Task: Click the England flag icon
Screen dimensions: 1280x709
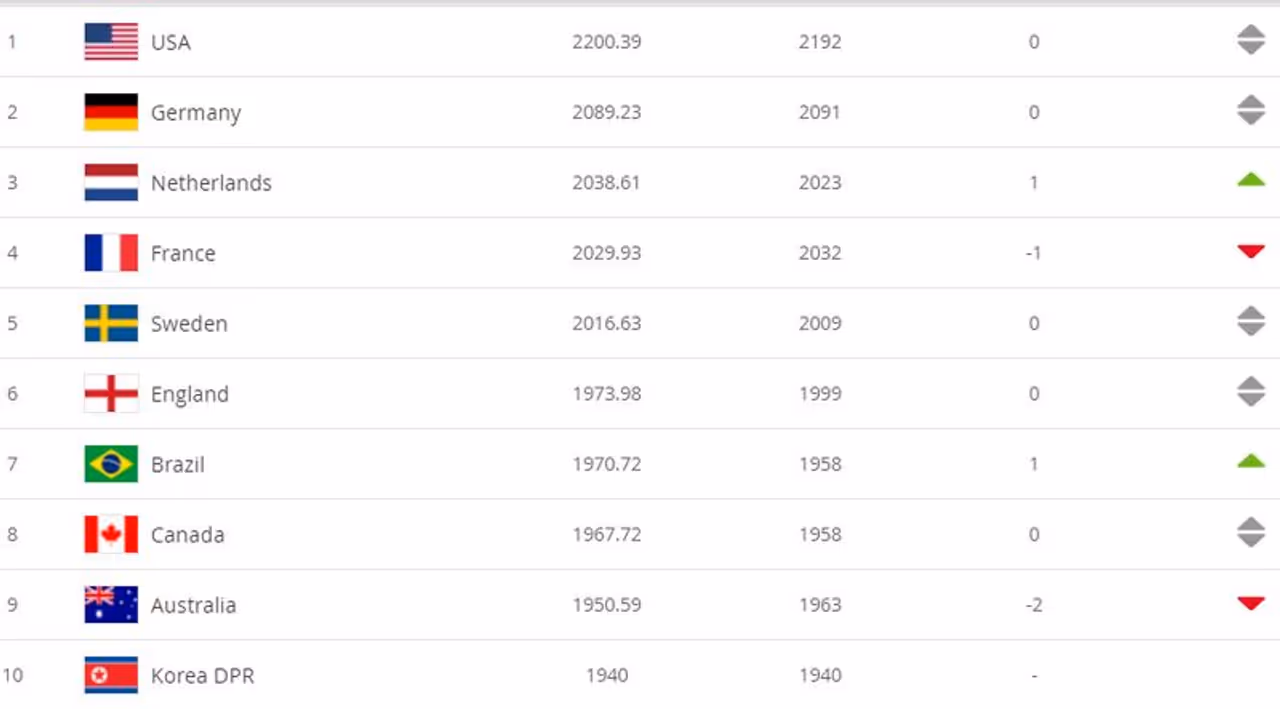Action: 111,394
